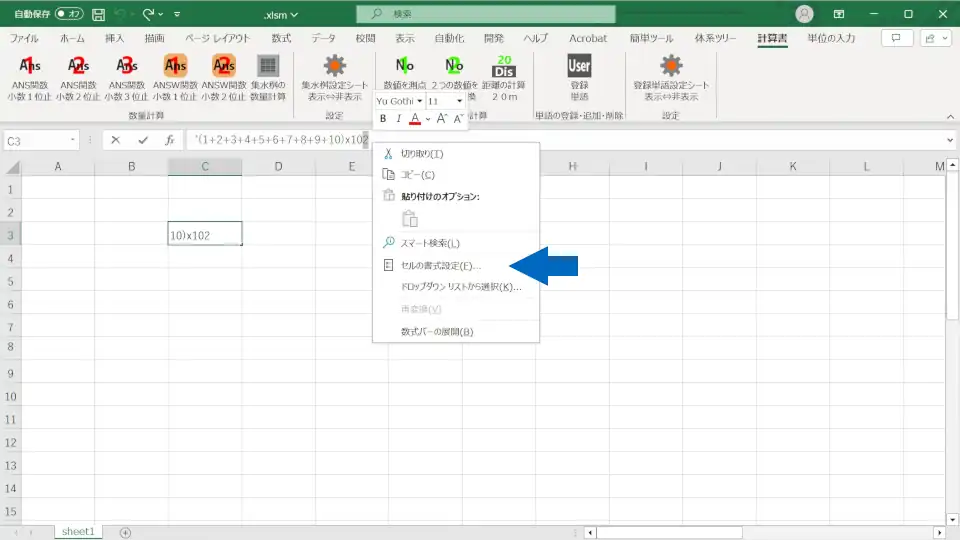Select the row 3 header
960x540 pixels.
[10, 235]
